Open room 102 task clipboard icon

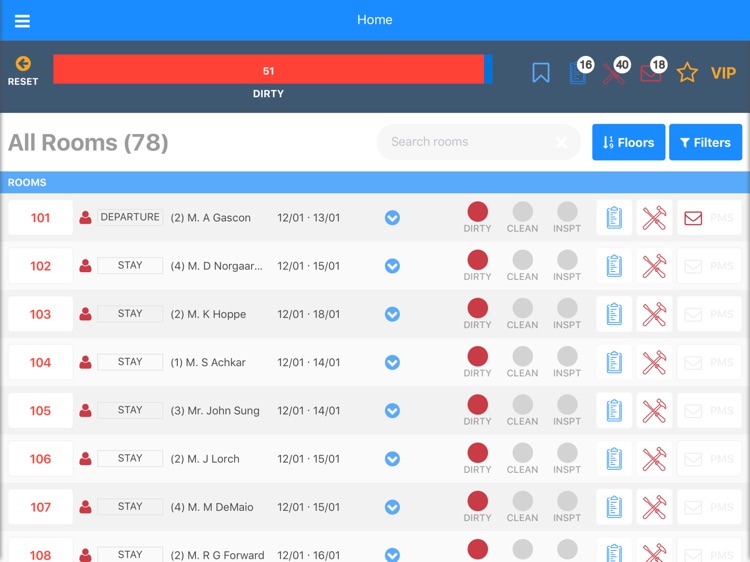[x=614, y=266]
